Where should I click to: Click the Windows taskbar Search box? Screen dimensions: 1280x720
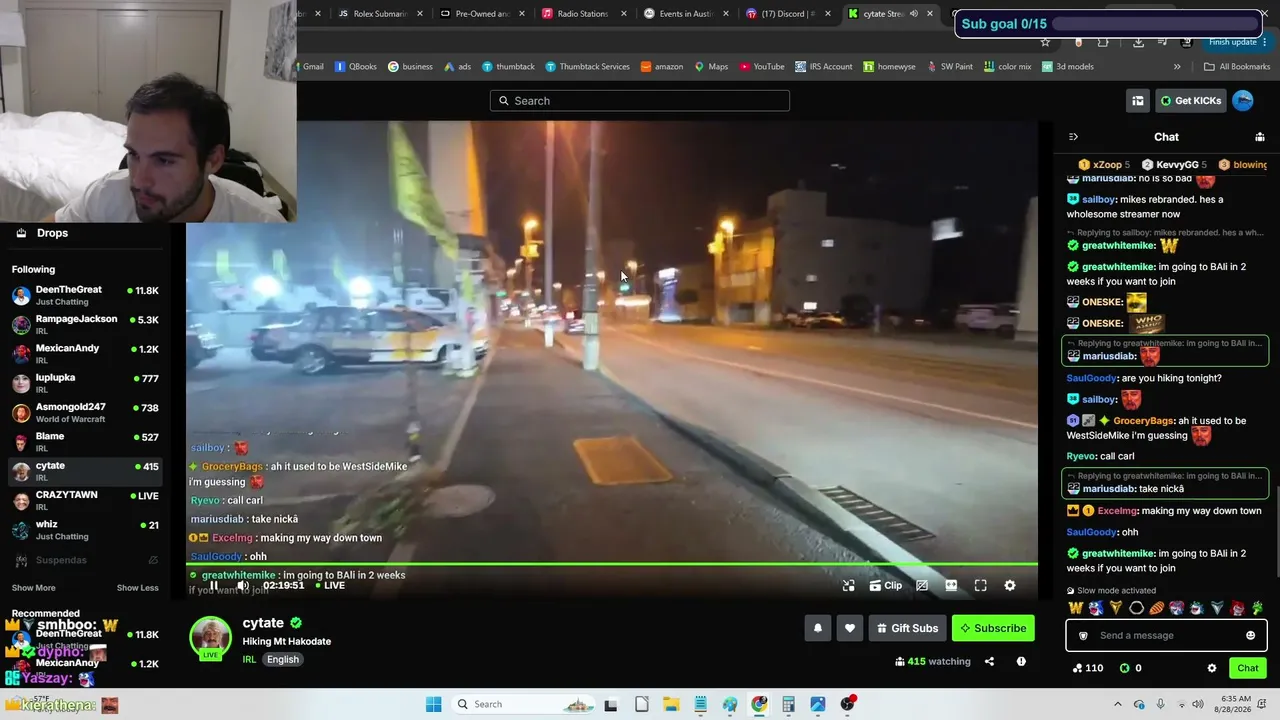522,704
